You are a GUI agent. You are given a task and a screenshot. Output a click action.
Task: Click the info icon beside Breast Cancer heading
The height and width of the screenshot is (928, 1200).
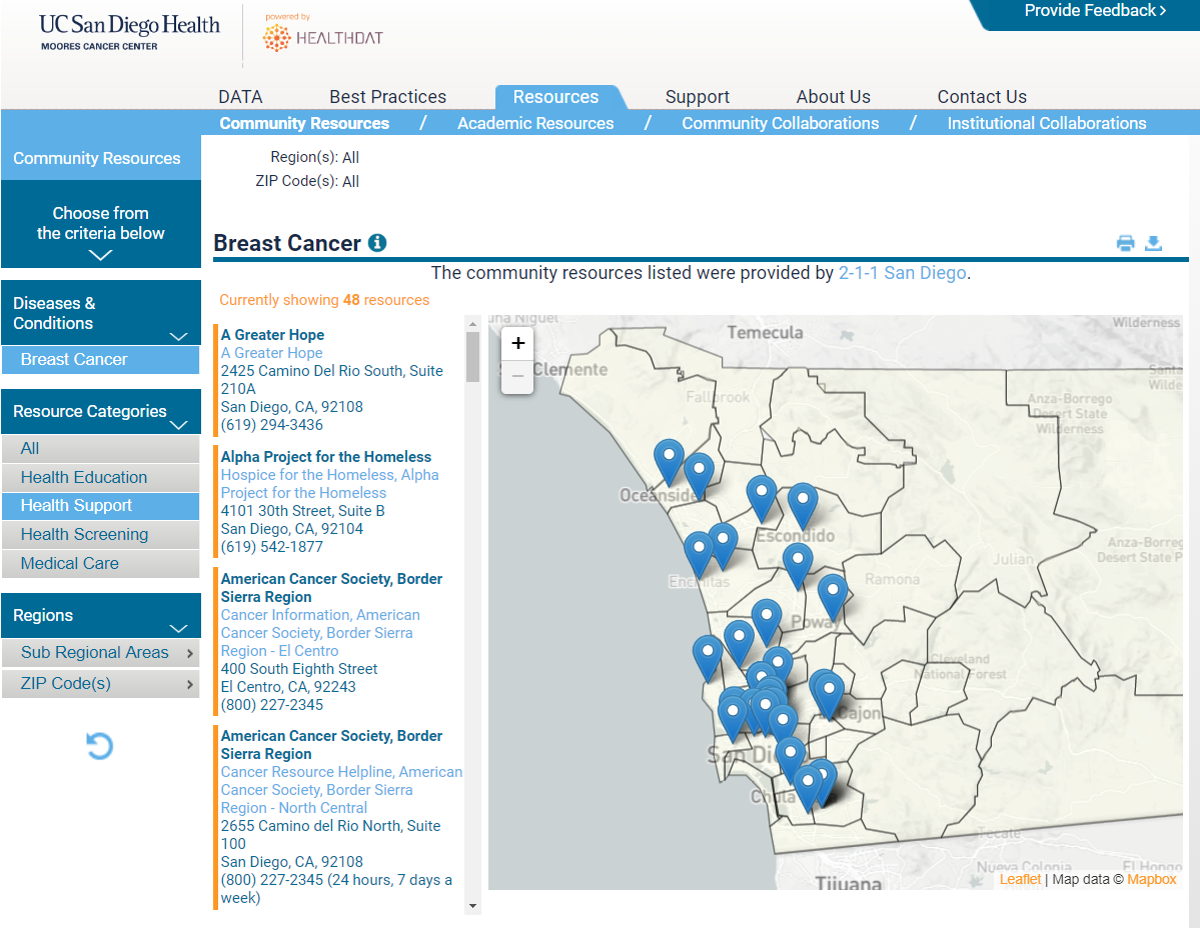coord(377,243)
